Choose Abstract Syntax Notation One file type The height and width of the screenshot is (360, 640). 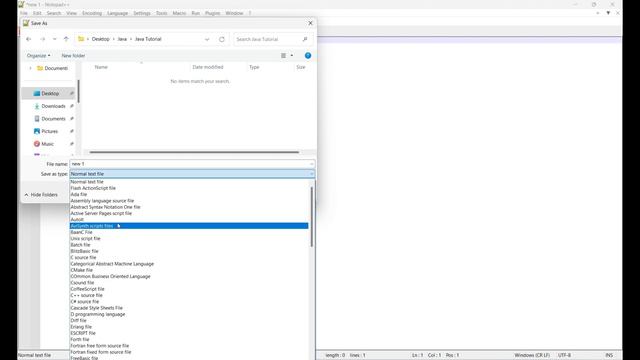pyautogui.click(x=189, y=207)
